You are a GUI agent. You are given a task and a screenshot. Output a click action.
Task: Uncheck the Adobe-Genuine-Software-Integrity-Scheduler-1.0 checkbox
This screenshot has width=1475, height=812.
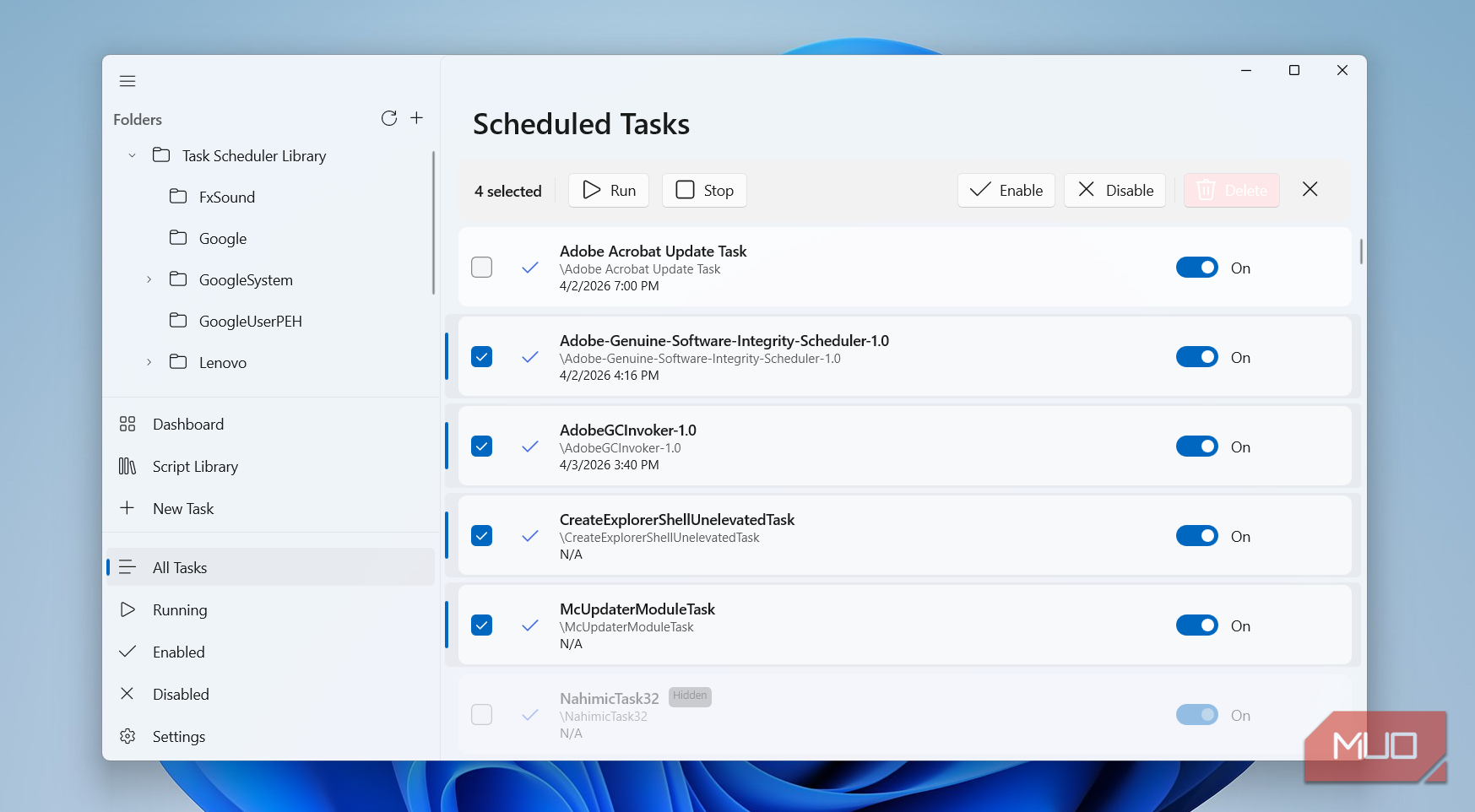pos(482,357)
